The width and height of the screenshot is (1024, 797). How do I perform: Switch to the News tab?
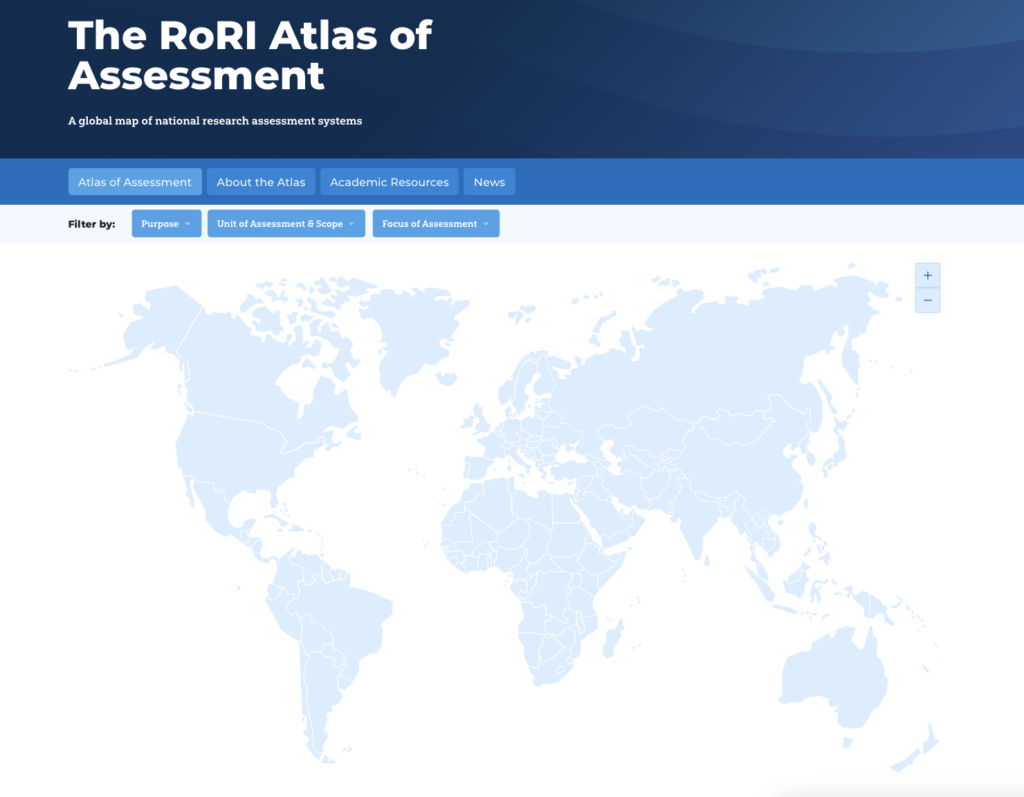point(489,182)
